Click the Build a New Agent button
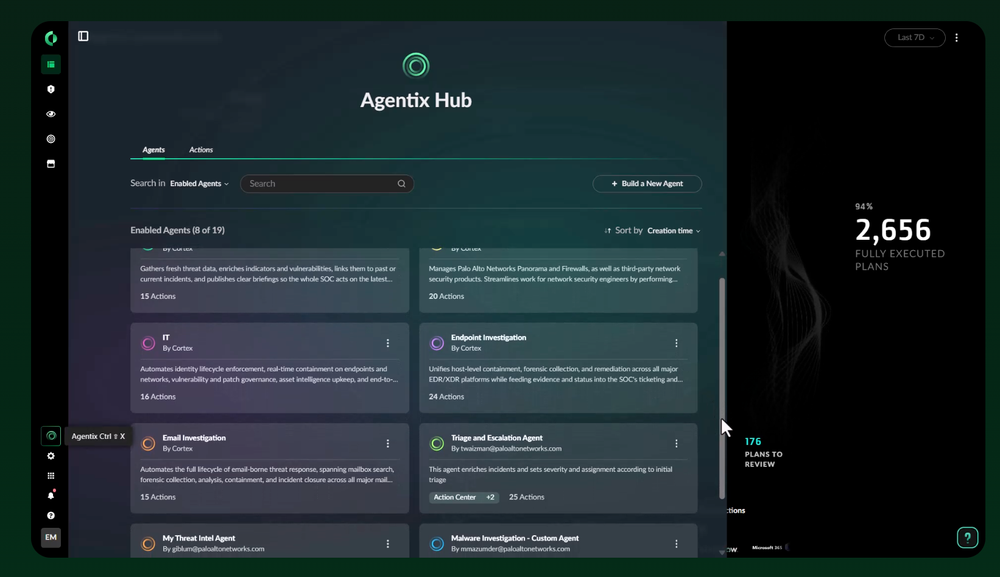 647,183
